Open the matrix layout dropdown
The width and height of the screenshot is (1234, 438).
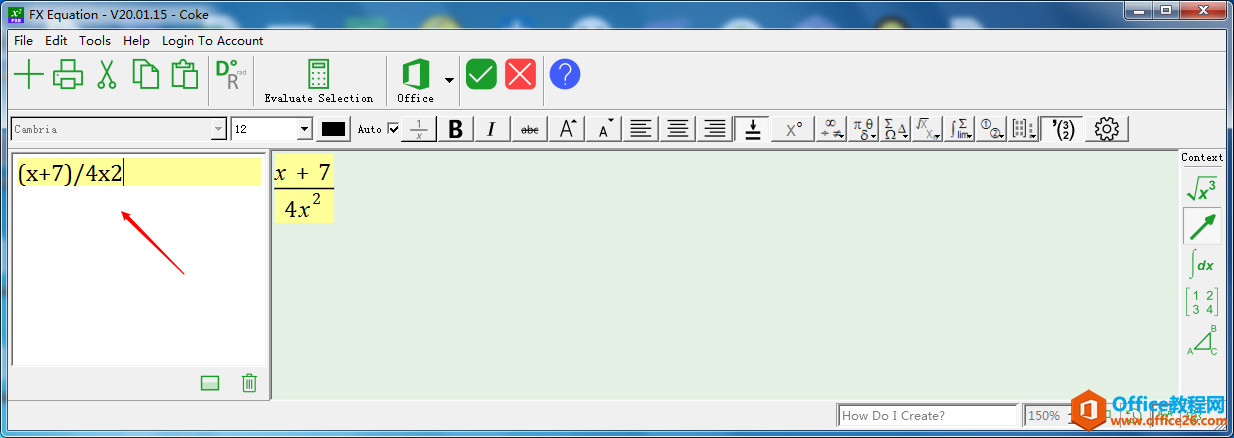[1022, 129]
